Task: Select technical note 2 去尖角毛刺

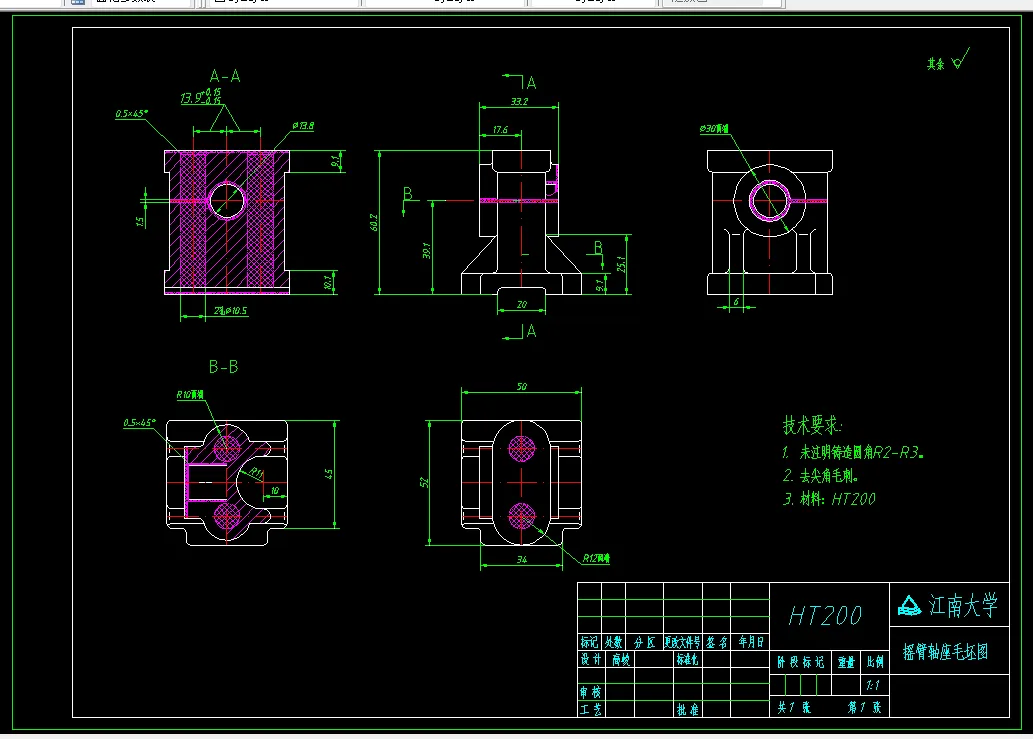Action: click(820, 476)
